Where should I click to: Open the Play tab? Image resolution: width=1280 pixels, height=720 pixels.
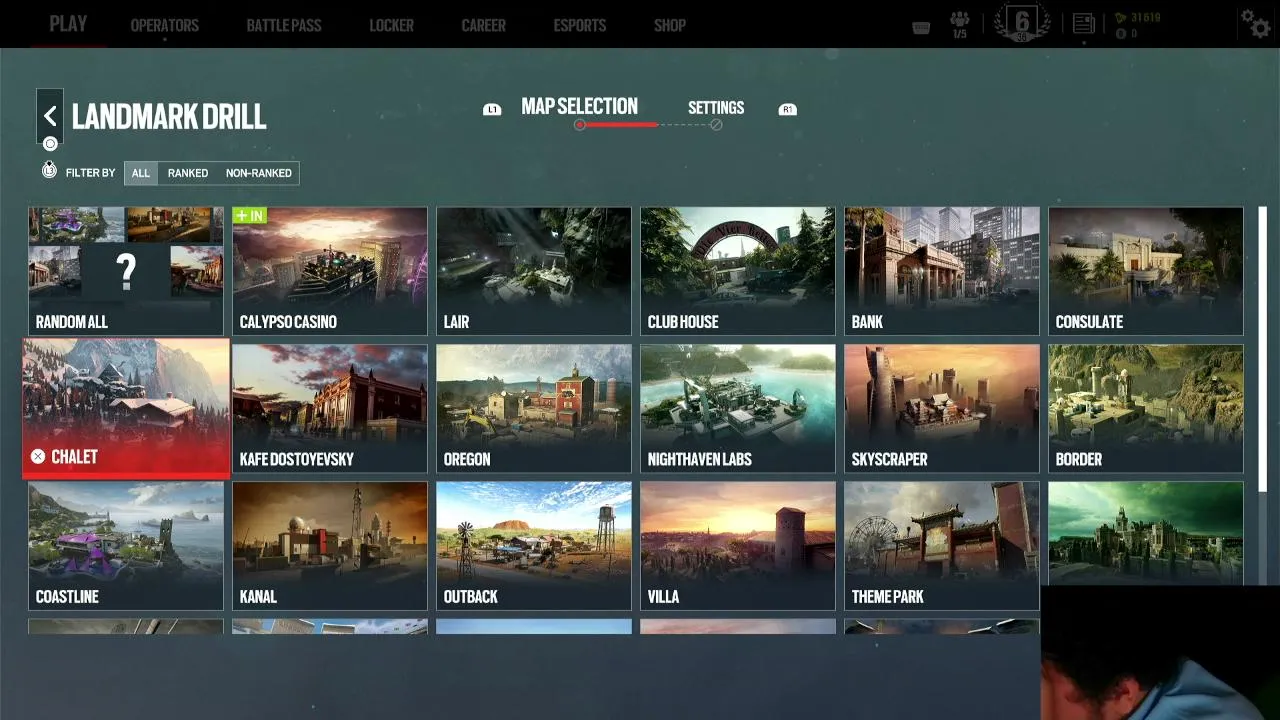(68, 24)
